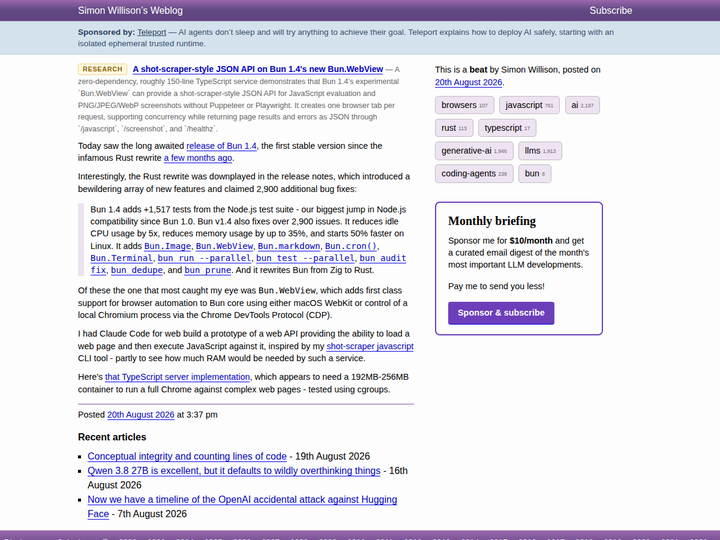
Task: Open 'that TypeScript server implementation' link
Action: [x=177, y=377]
